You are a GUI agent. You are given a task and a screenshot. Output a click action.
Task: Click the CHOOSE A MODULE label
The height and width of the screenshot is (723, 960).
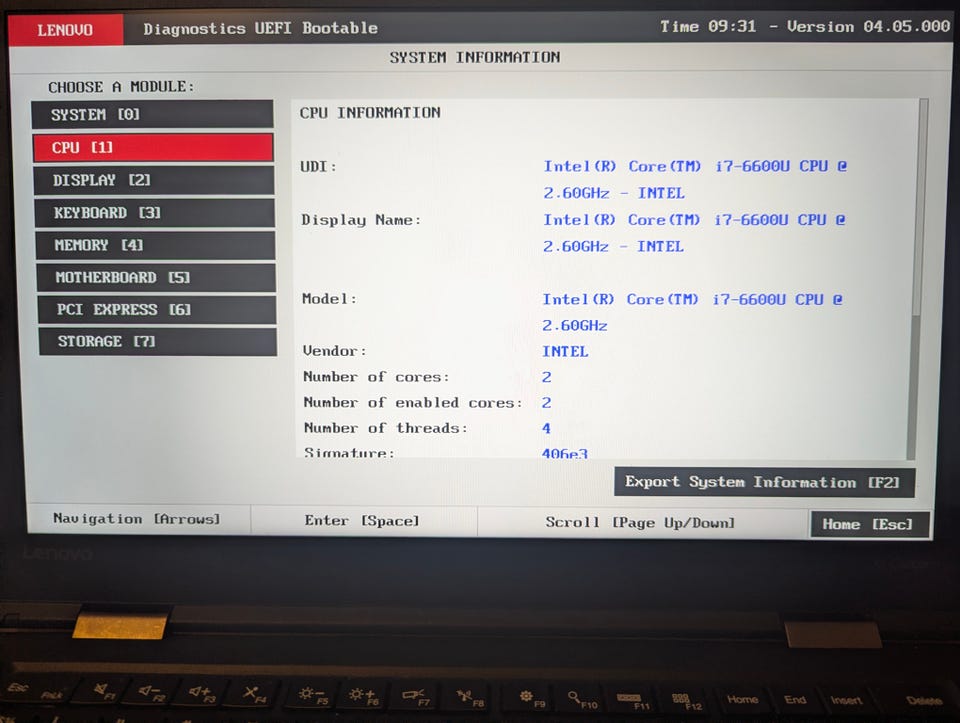point(121,87)
